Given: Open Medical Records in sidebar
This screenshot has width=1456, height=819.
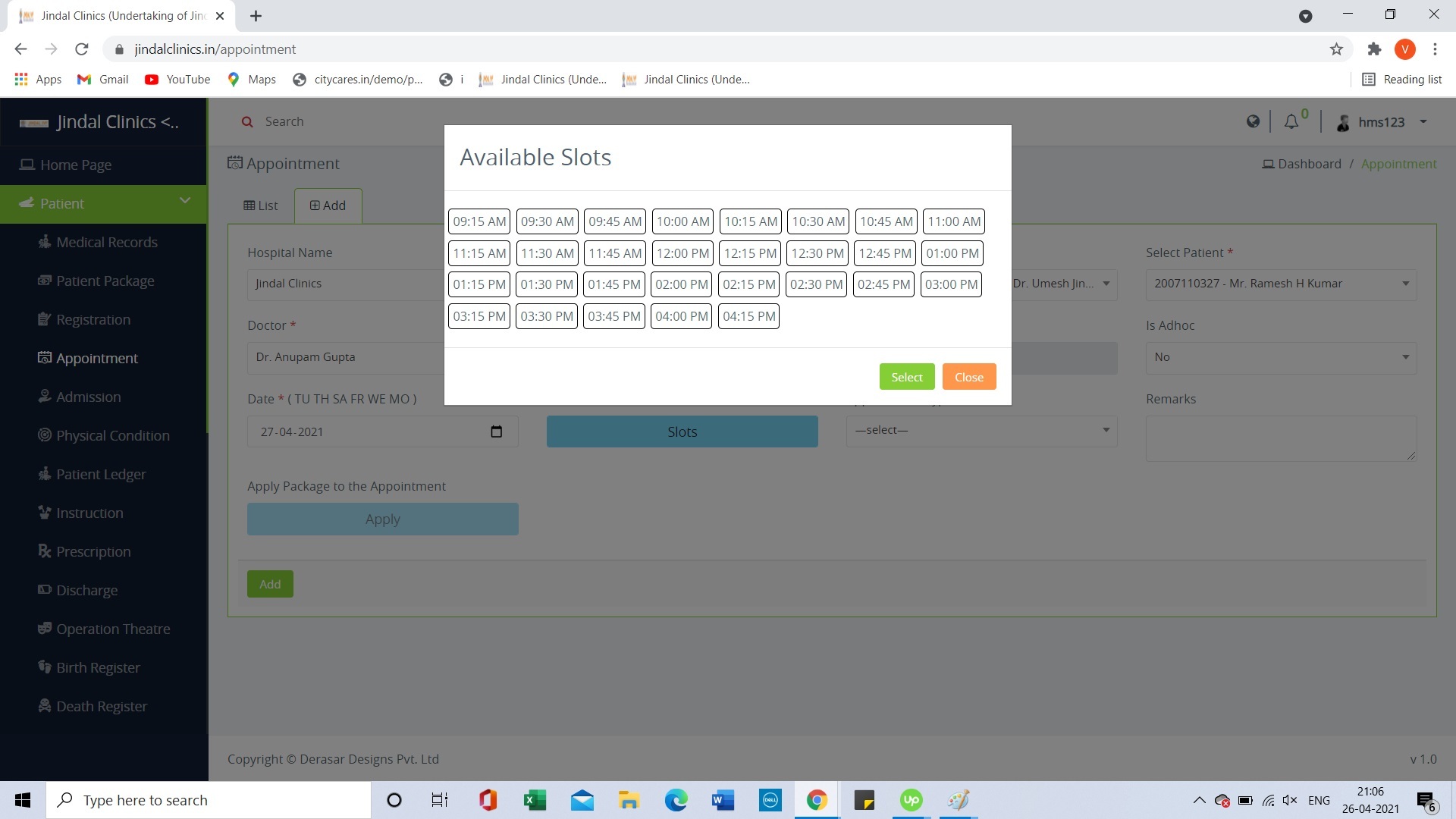Looking at the screenshot, I should pyautogui.click(x=107, y=242).
